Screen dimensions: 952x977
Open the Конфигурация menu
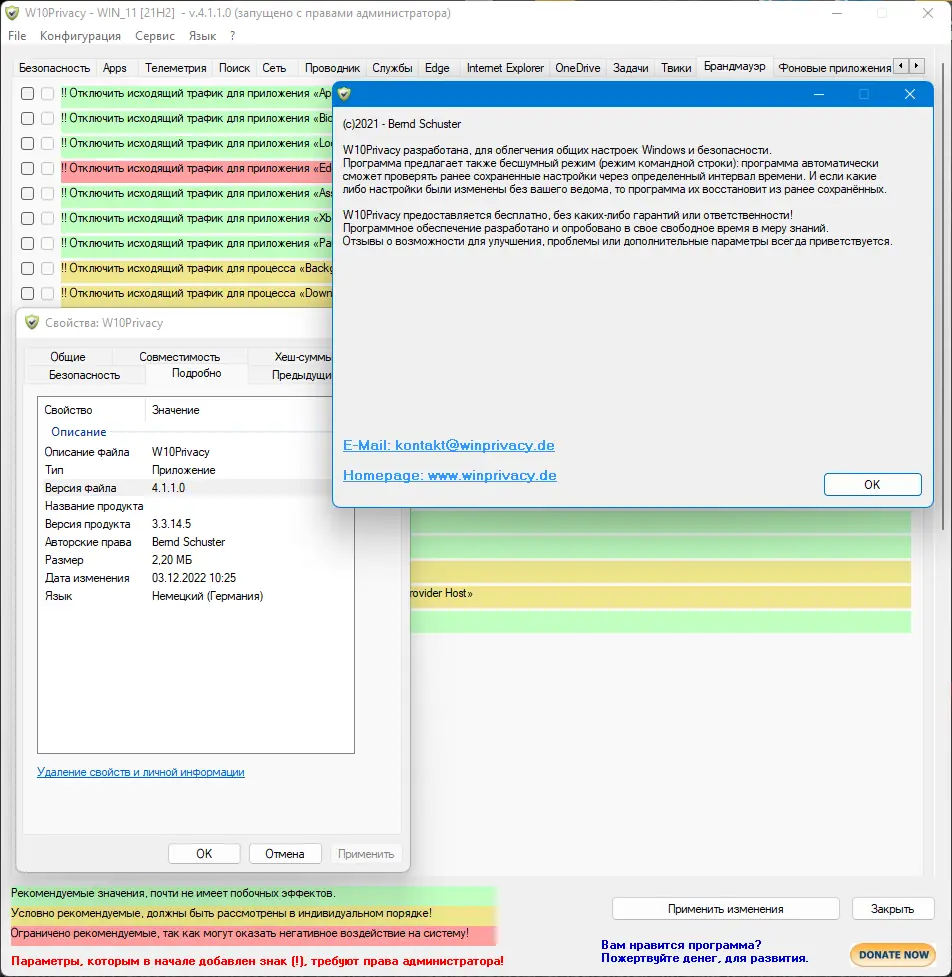tap(80, 36)
